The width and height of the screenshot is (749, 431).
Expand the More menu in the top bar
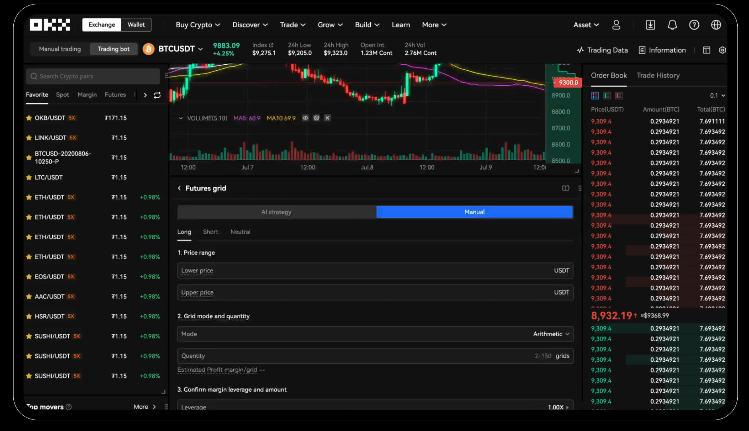(x=434, y=25)
